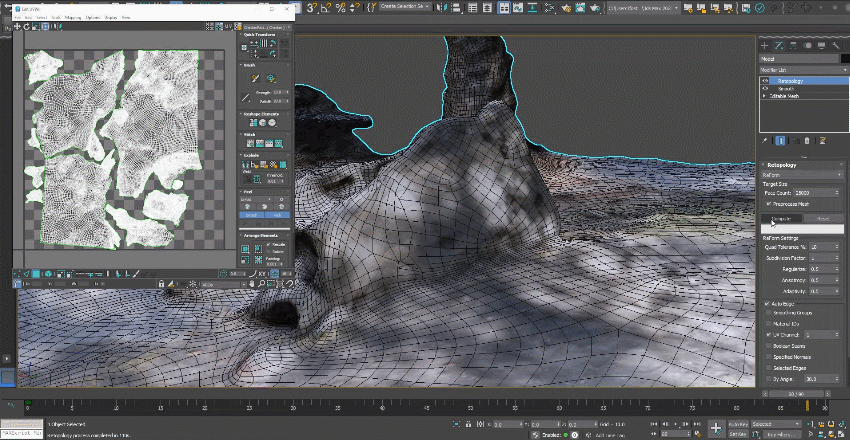This screenshot has width=850, height=440.
Task: Click the Reset button in Retopology
Action: point(823,218)
